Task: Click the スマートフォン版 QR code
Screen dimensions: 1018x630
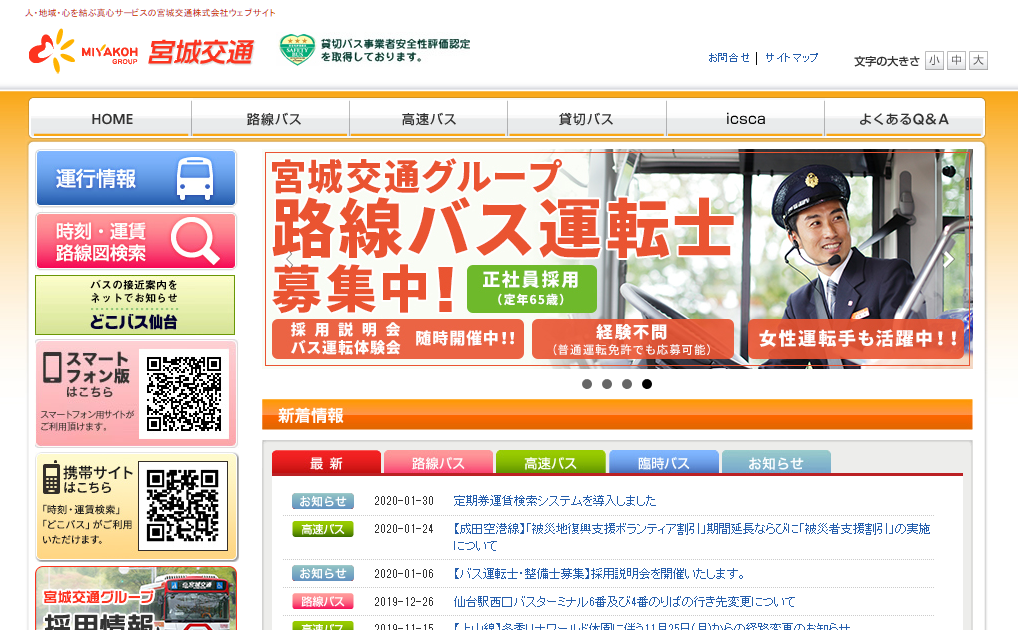Action: [x=184, y=394]
